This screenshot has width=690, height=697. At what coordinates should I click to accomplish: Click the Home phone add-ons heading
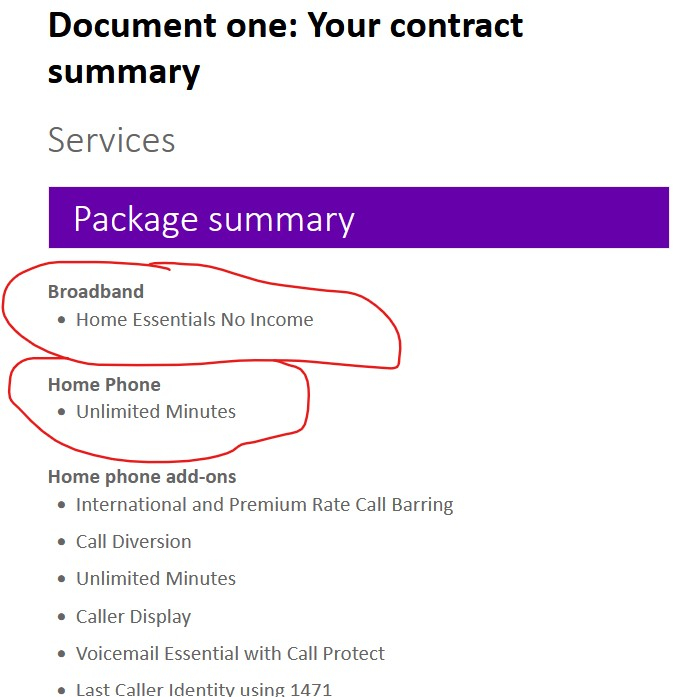tap(142, 477)
